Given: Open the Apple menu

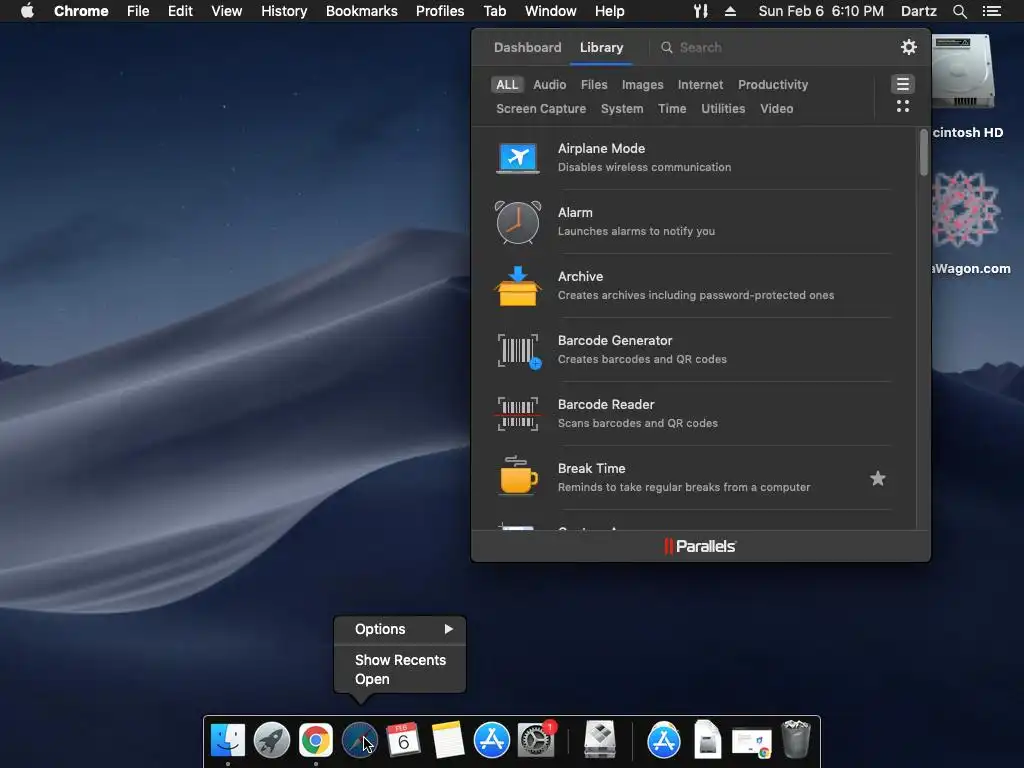Looking at the screenshot, I should coord(27,11).
